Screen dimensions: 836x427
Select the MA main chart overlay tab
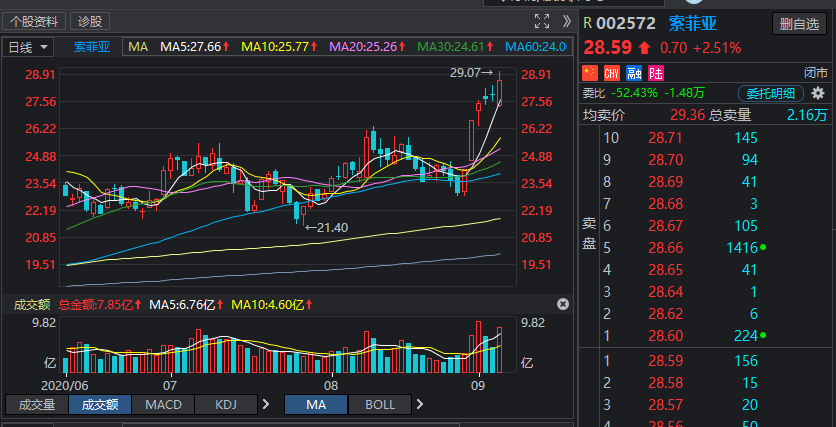coord(316,405)
